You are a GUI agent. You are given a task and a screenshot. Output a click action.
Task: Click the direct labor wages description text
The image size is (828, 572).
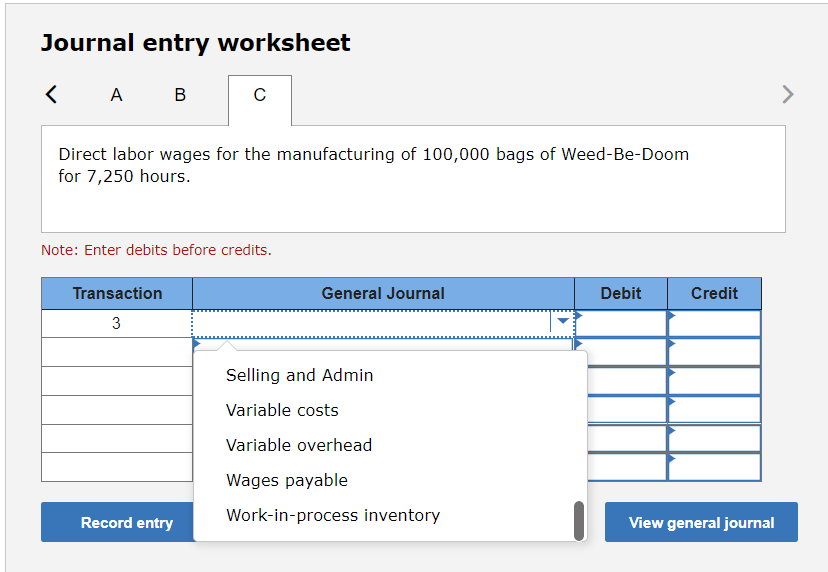[373, 165]
